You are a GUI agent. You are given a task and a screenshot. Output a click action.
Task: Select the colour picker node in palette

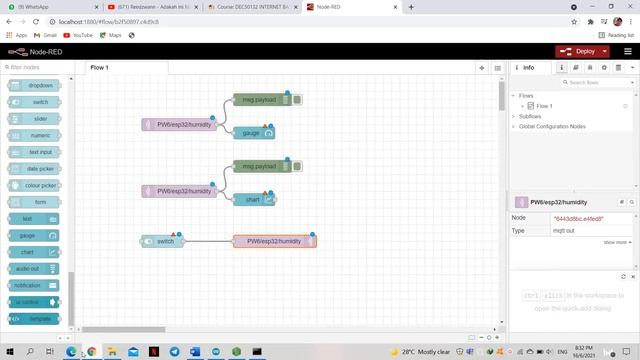click(x=34, y=185)
